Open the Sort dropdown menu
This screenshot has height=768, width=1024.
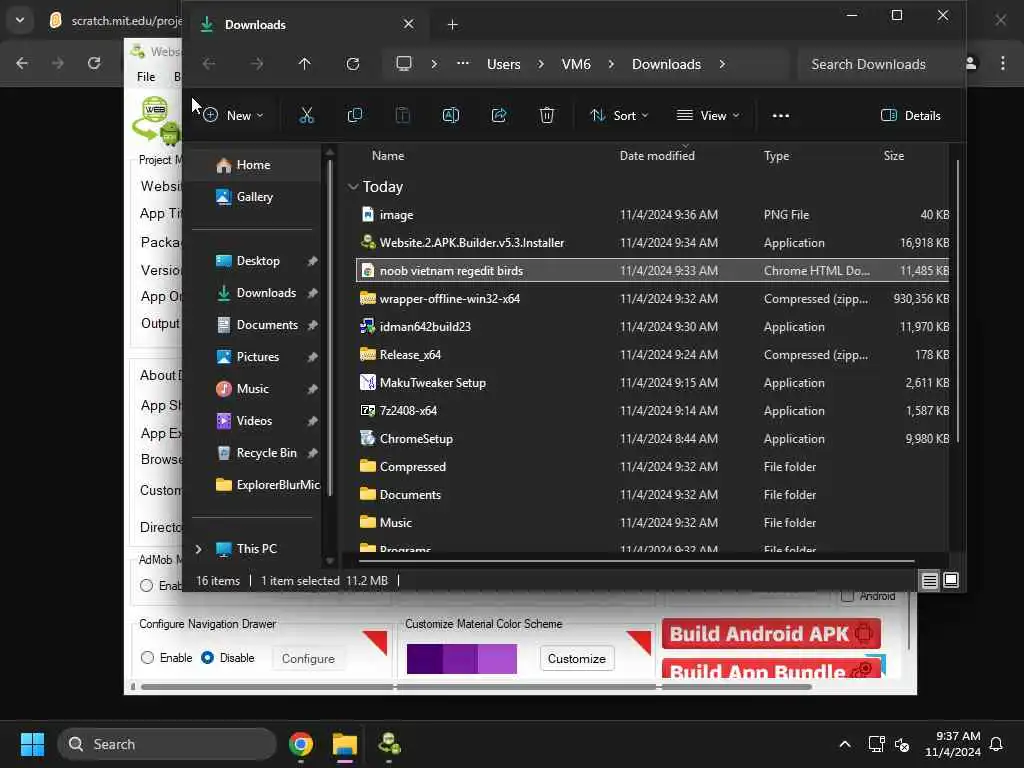[x=619, y=116]
